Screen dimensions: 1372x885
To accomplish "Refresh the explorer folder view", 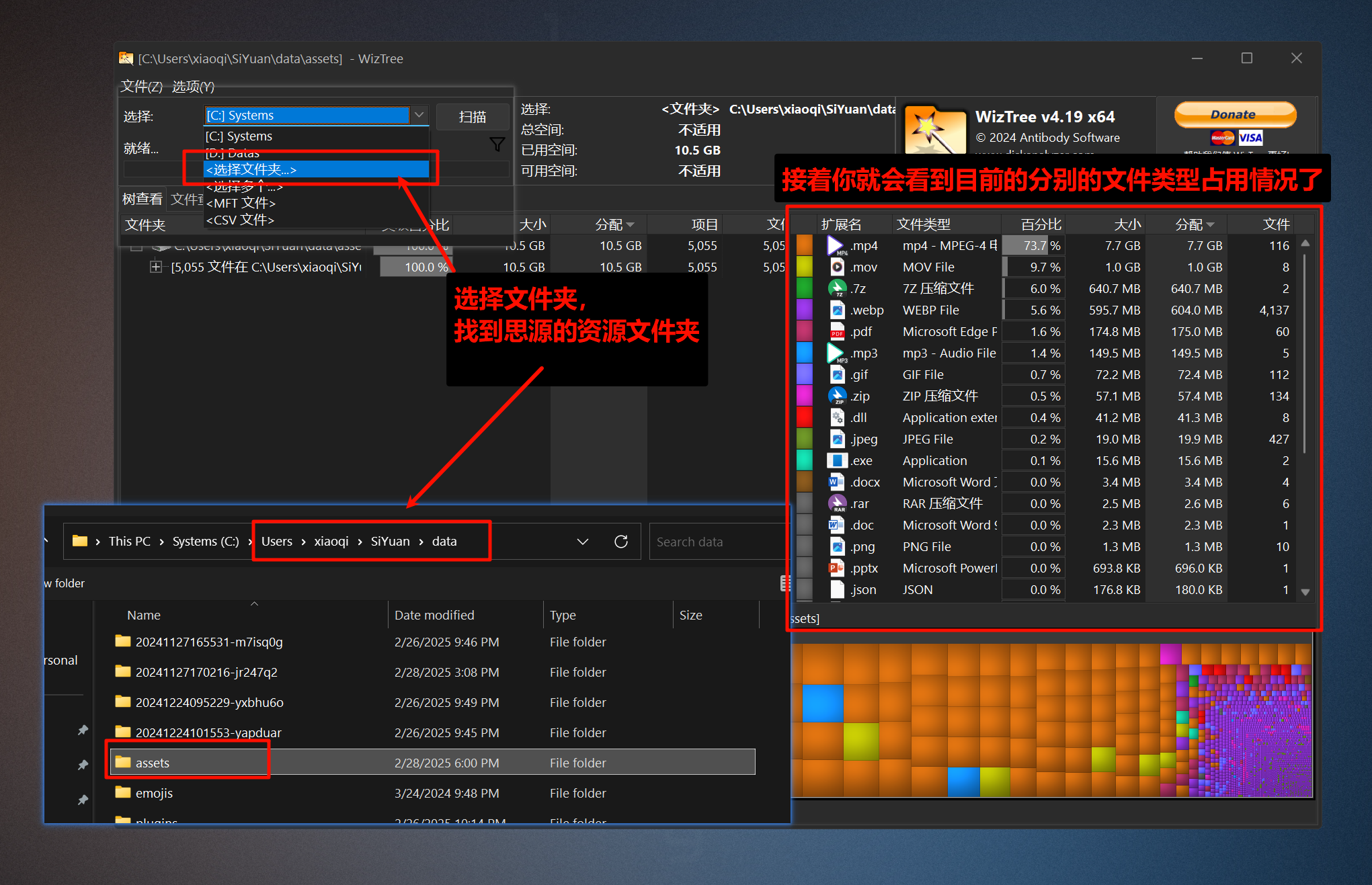I will point(621,542).
